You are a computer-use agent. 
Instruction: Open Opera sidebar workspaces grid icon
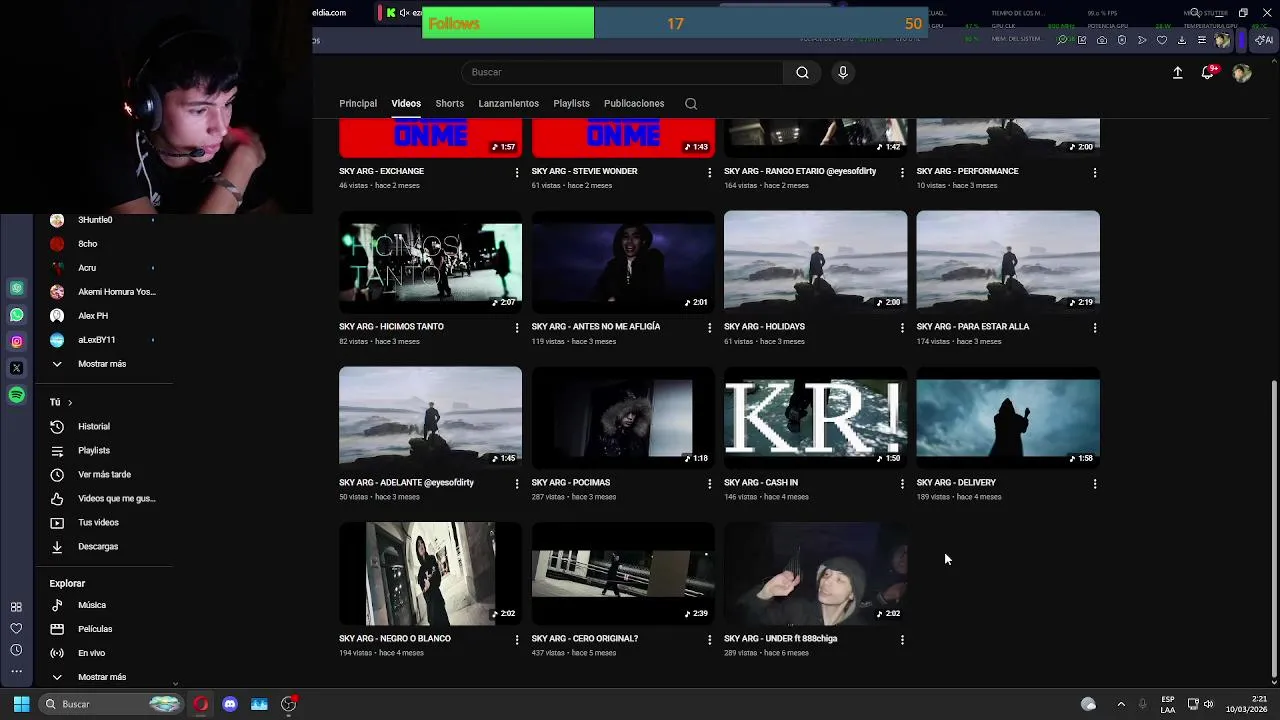16,607
